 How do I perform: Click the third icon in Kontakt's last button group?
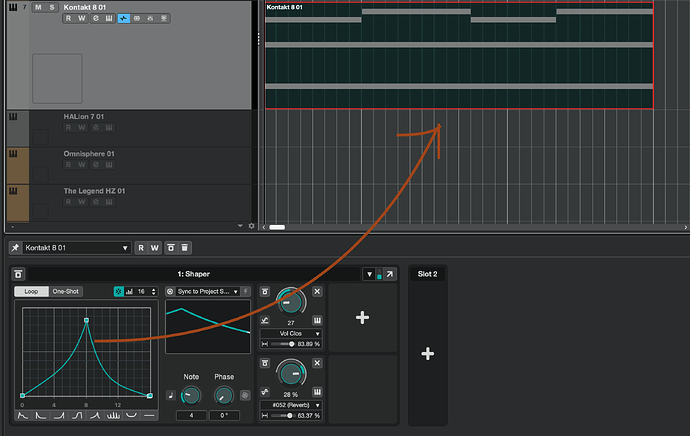click(150, 18)
